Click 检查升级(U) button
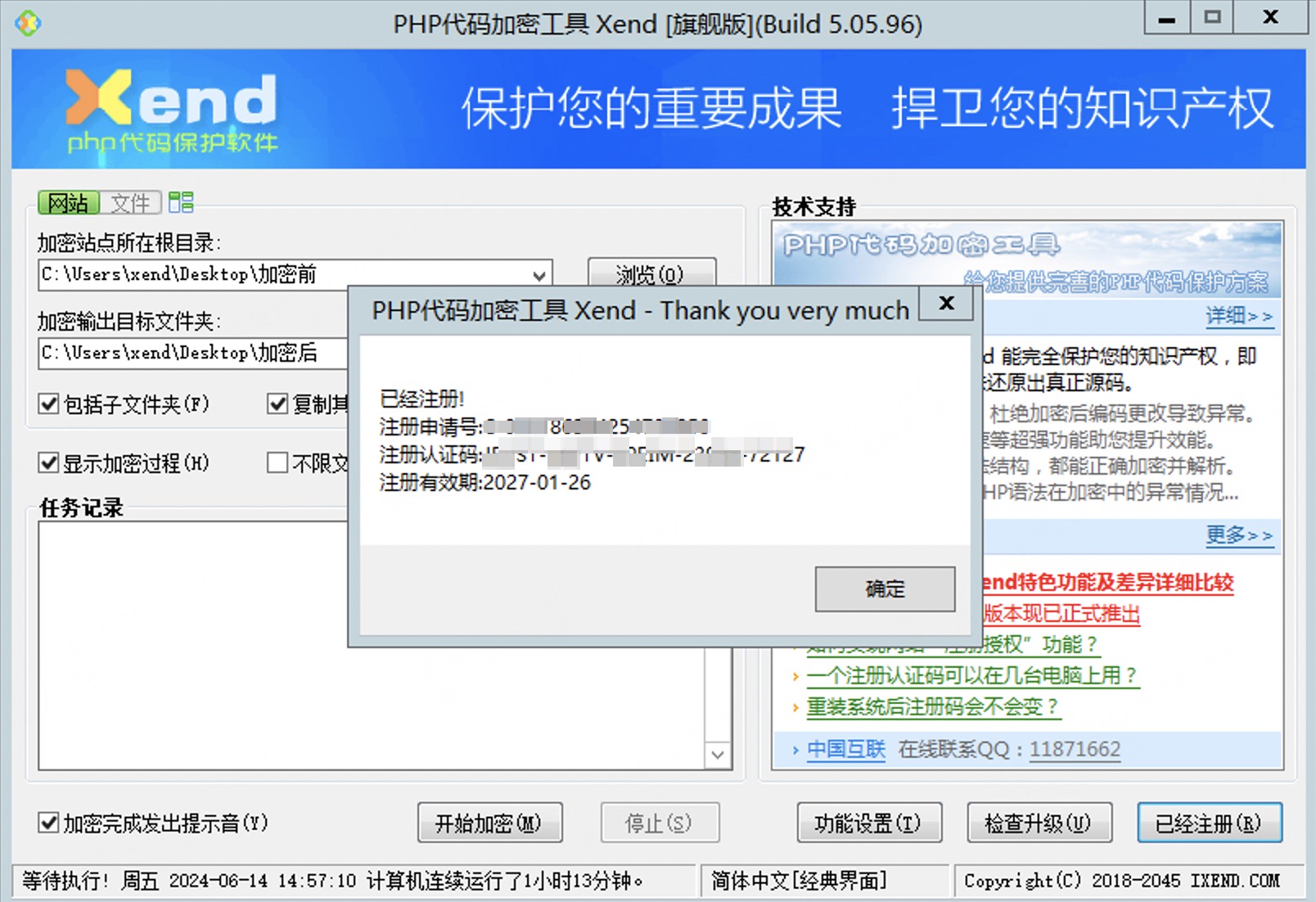 click(1039, 823)
